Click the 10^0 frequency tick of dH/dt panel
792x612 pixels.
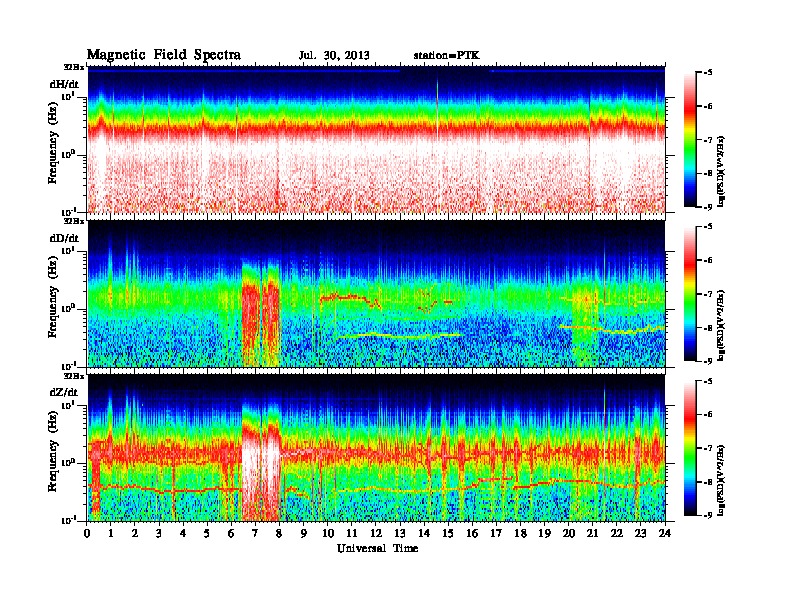pyautogui.click(x=68, y=154)
